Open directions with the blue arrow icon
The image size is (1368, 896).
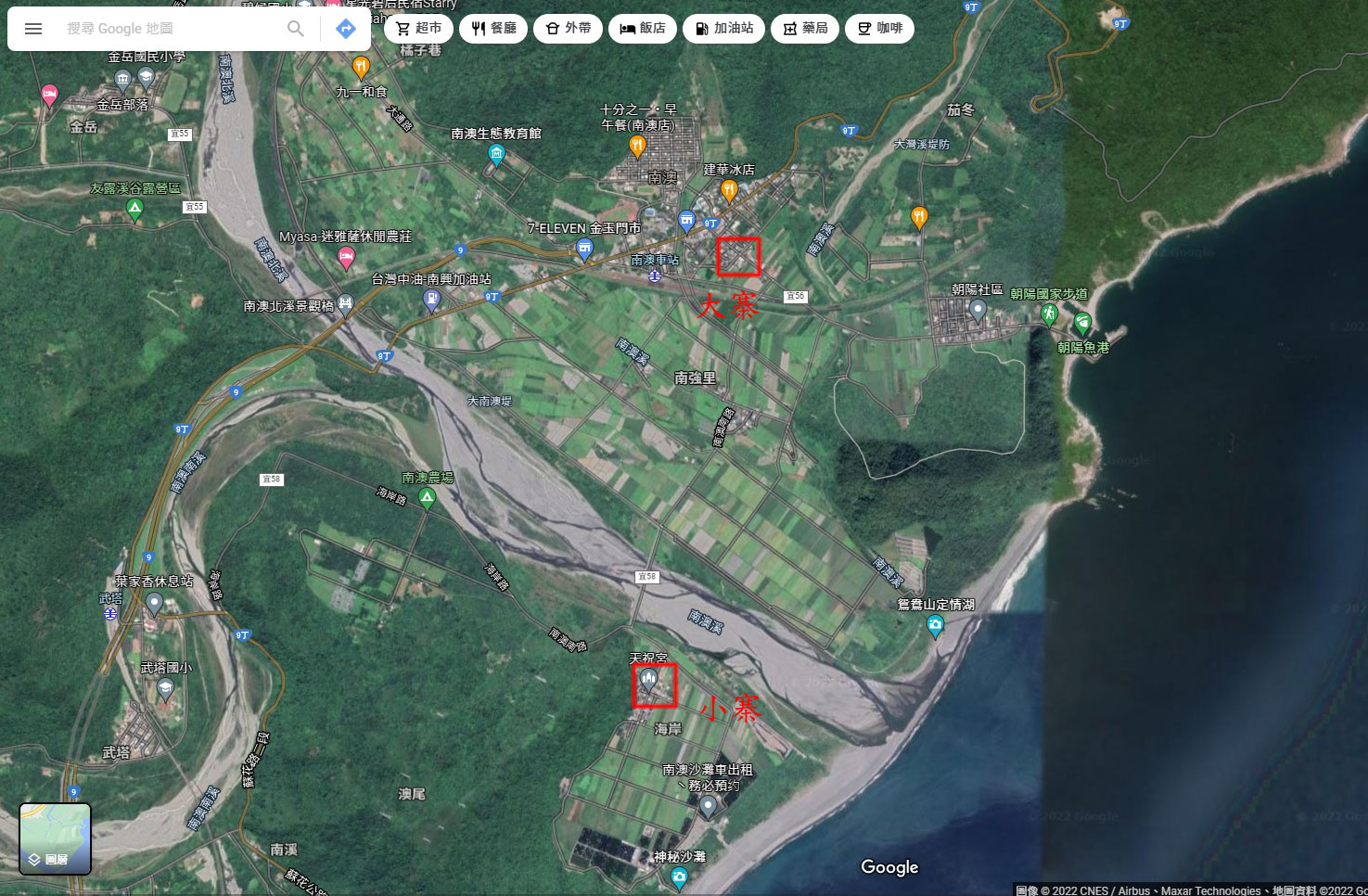(x=345, y=29)
